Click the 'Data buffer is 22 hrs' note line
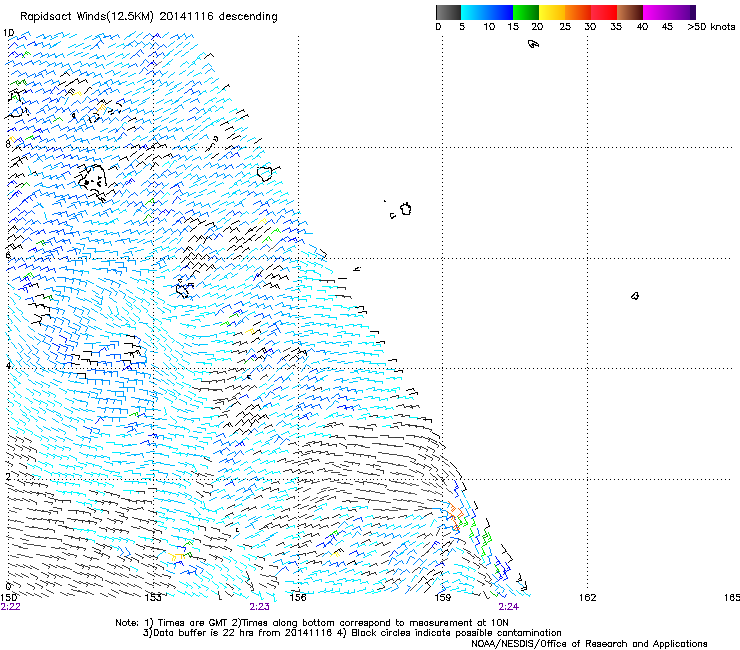 point(352,633)
